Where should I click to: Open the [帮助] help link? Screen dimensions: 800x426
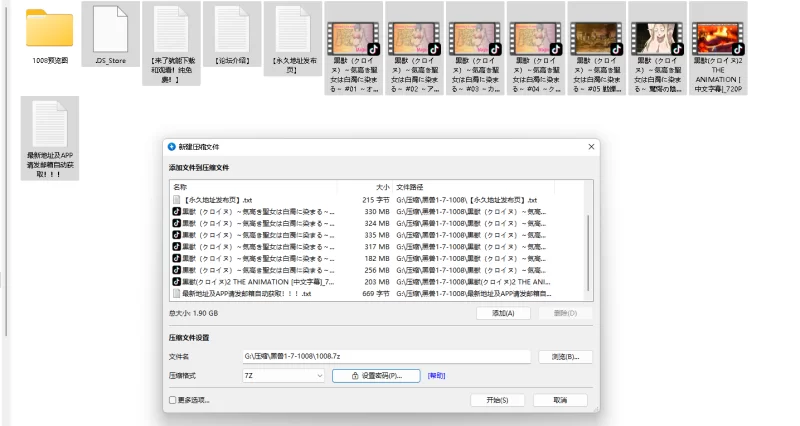436,376
